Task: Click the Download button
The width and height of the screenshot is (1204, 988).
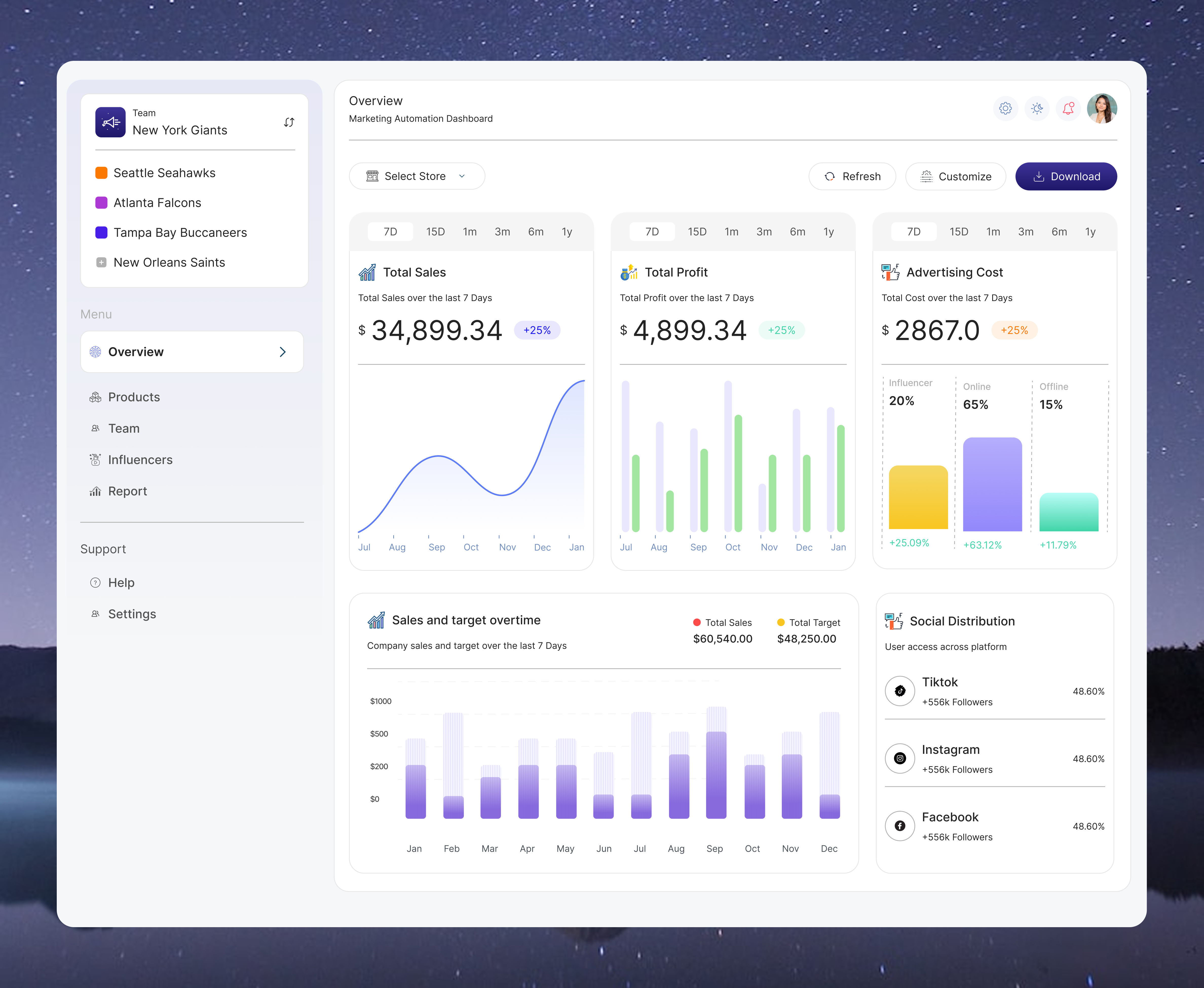Action: pos(1066,176)
